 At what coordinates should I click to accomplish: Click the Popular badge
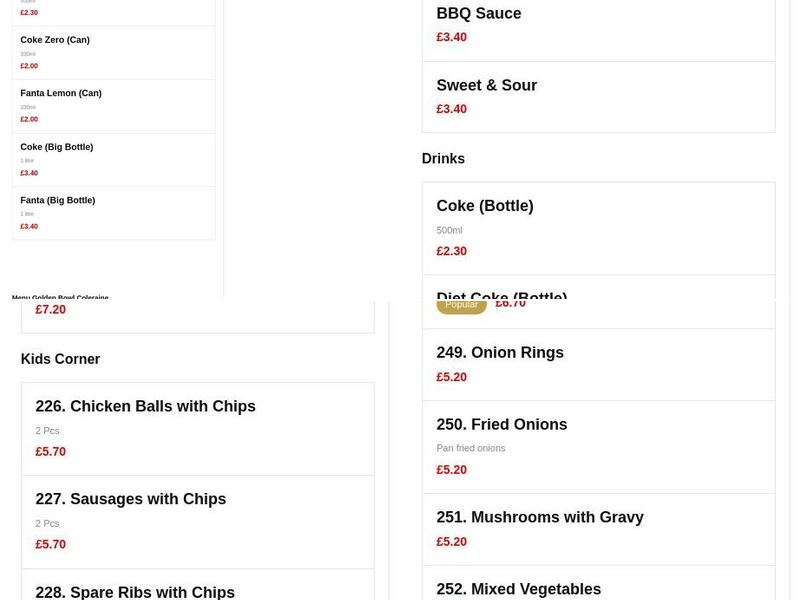point(461,305)
